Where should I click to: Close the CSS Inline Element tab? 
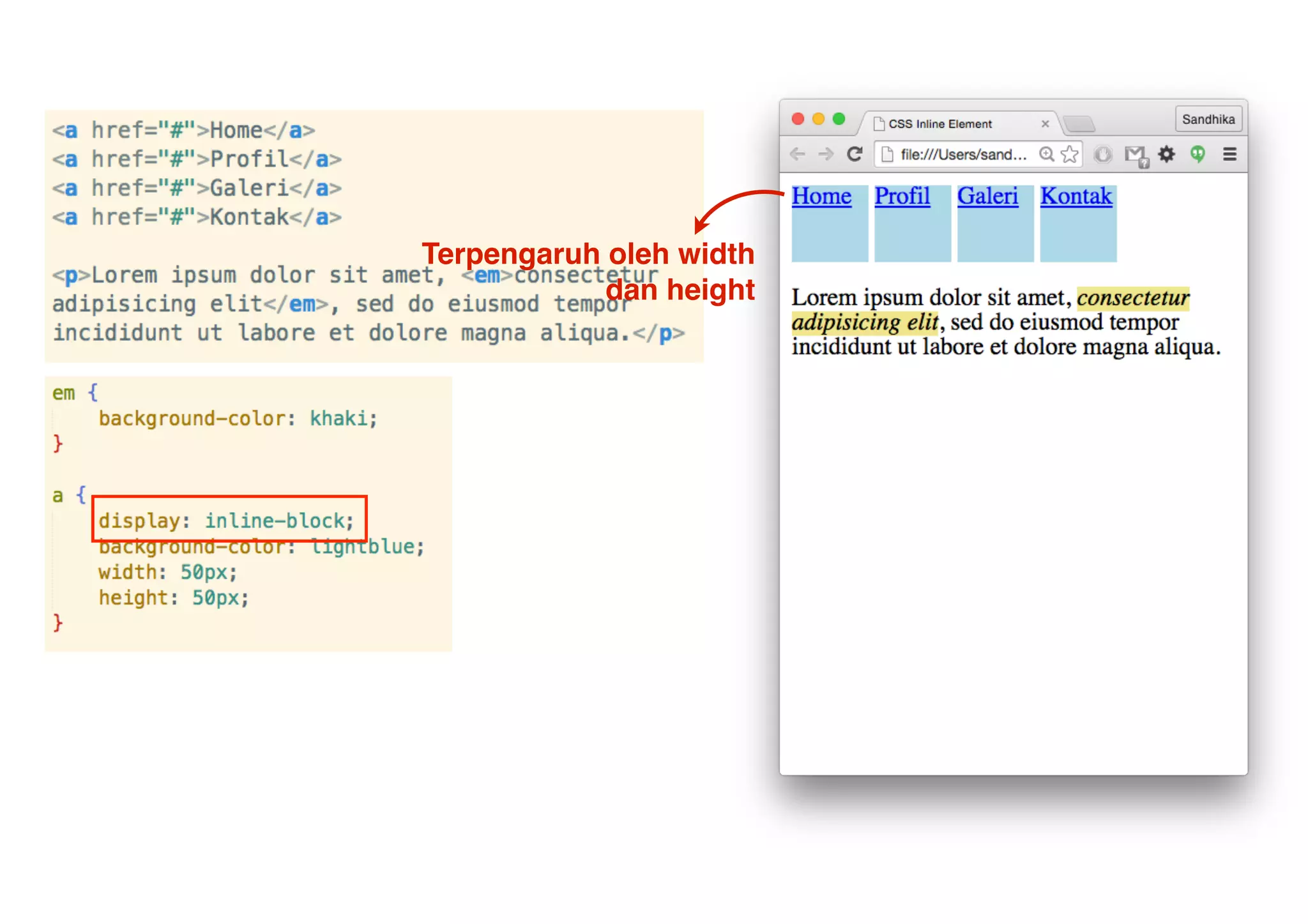(1045, 124)
